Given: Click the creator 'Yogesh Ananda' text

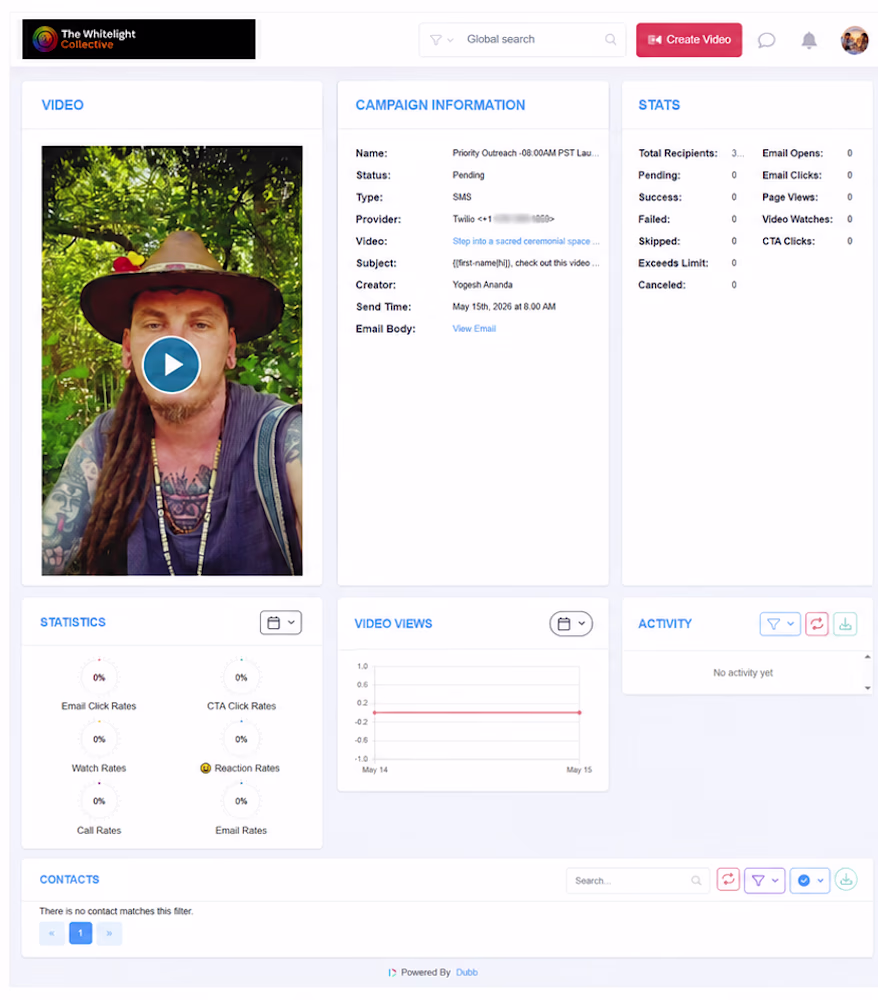Looking at the screenshot, I should (483, 284).
